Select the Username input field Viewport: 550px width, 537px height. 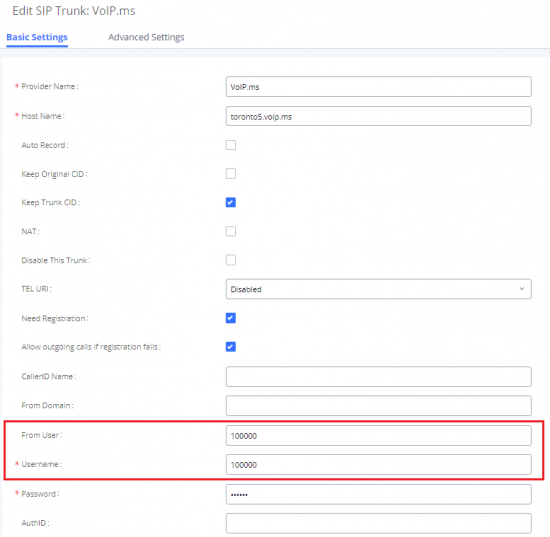(x=378, y=464)
